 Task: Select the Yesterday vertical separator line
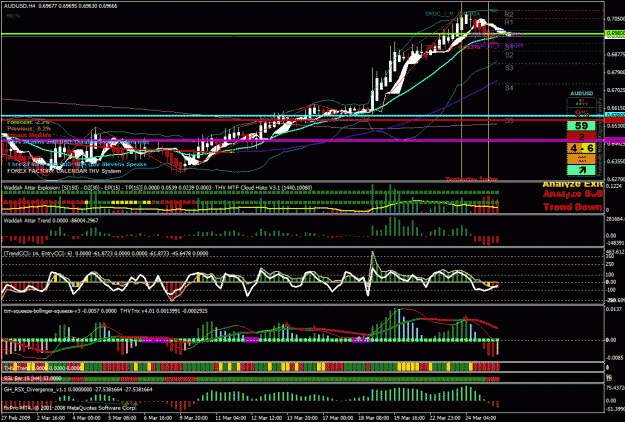[461, 92]
